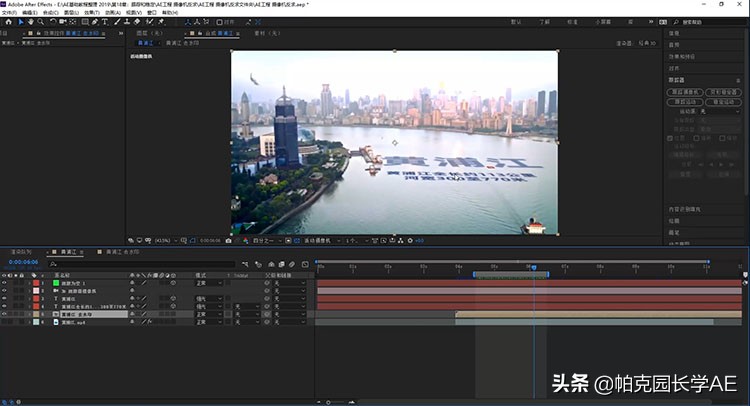Toggle the third checkbox in tracker panel
Viewport: 750px width, 406px height.
click(x=723, y=138)
